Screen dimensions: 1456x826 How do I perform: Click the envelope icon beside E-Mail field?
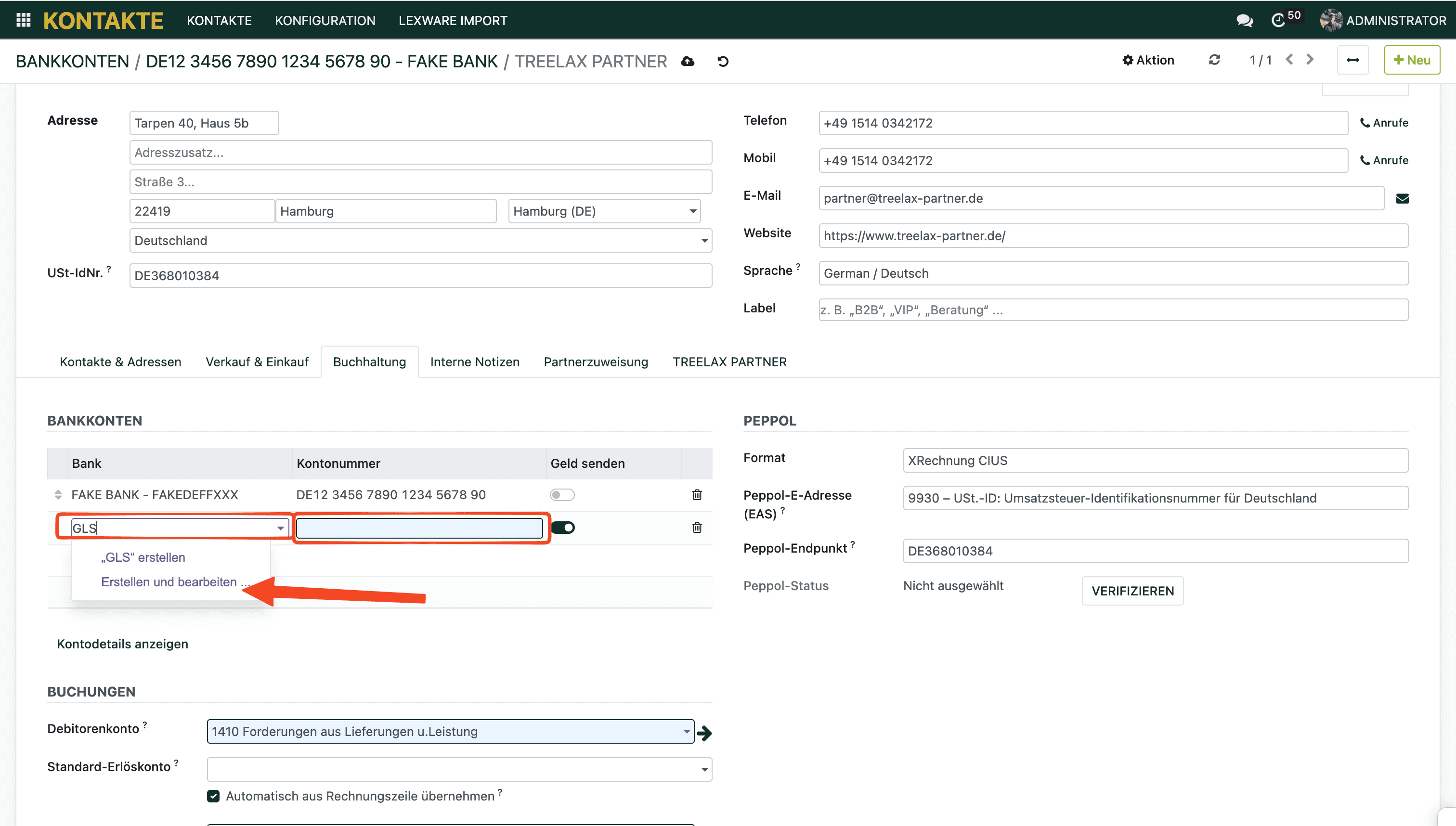click(x=1402, y=198)
